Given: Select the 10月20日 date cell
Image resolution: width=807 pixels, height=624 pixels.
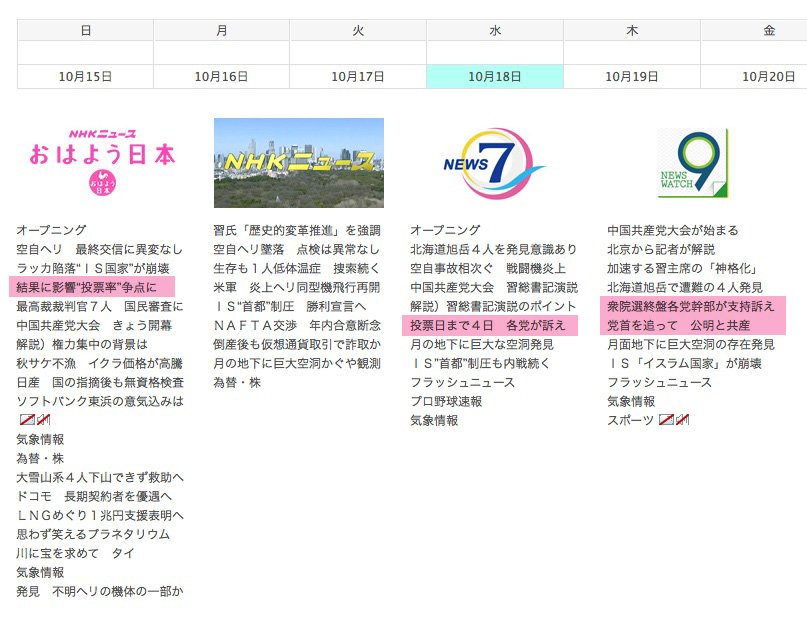Looking at the screenshot, I should [754, 77].
